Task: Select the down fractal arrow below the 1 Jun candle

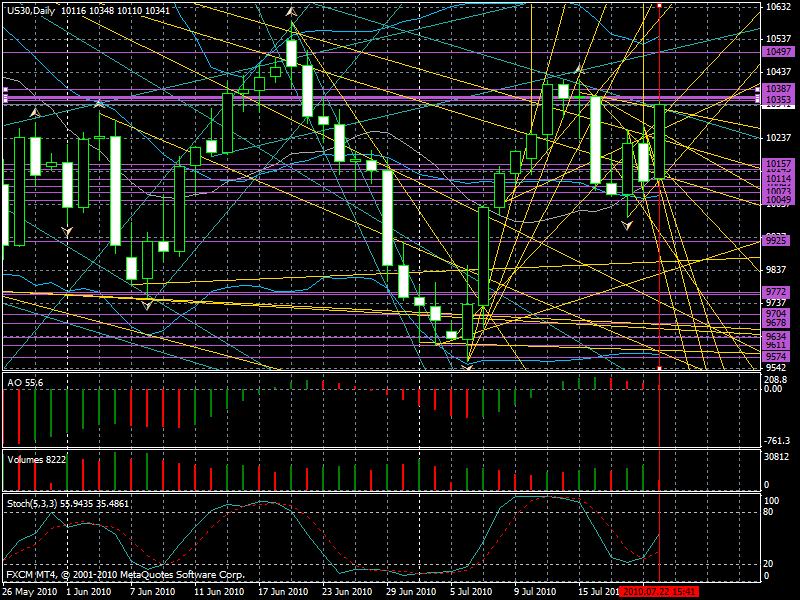Action: pyautogui.click(x=67, y=232)
